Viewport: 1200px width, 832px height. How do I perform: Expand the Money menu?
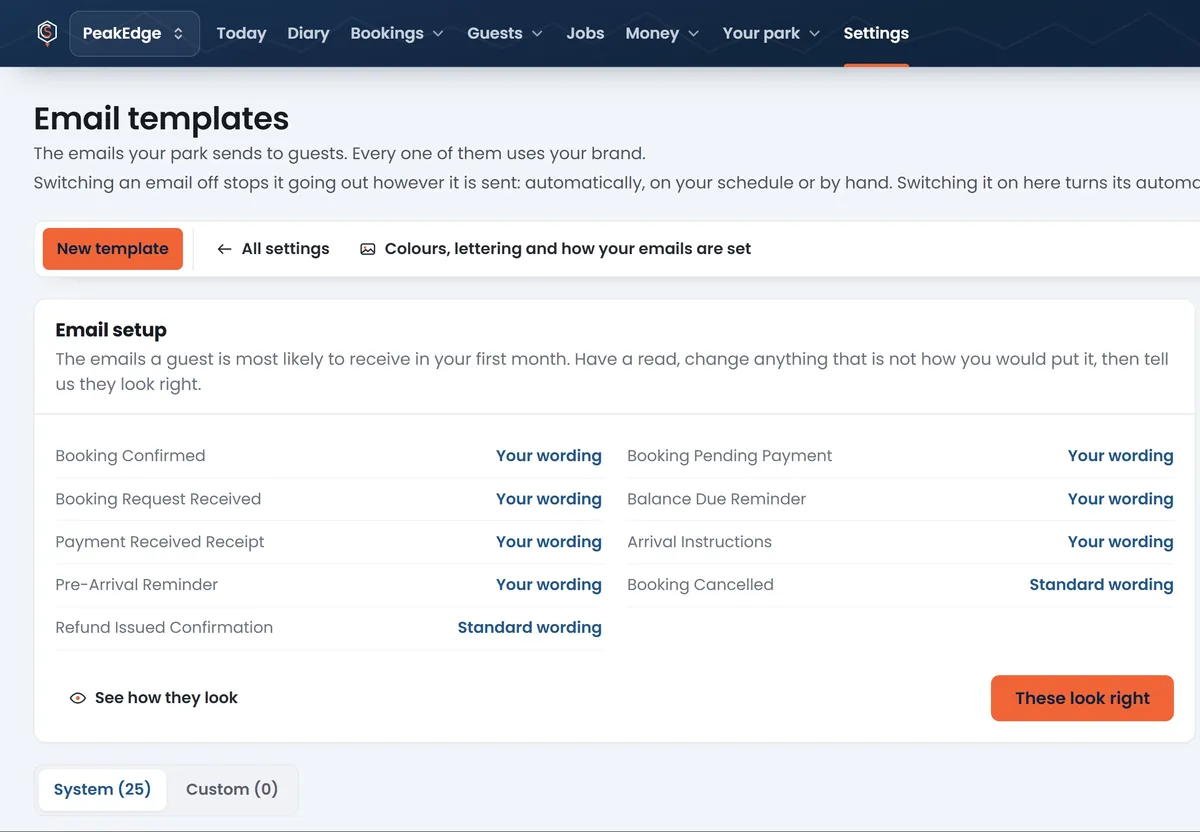(662, 33)
